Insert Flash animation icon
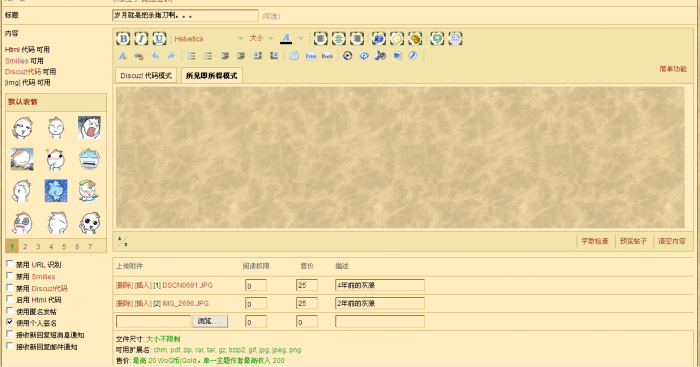The width and height of the screenshot is (700, 367). pyautogui.click(x=413, y=56)
